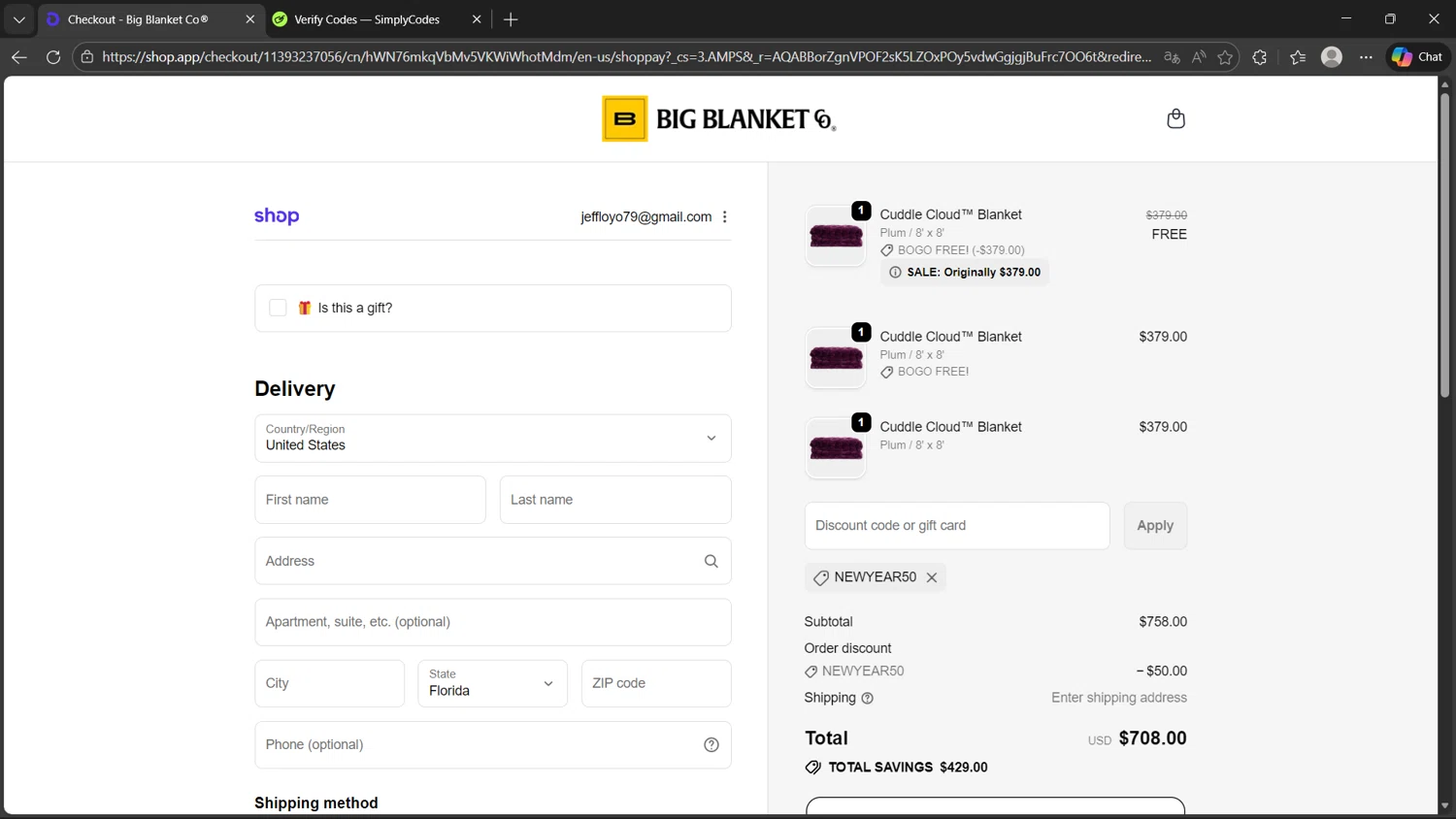Click the Phone (optional) field
Viewport: 1456px width, 819px height.
(493, 745)
